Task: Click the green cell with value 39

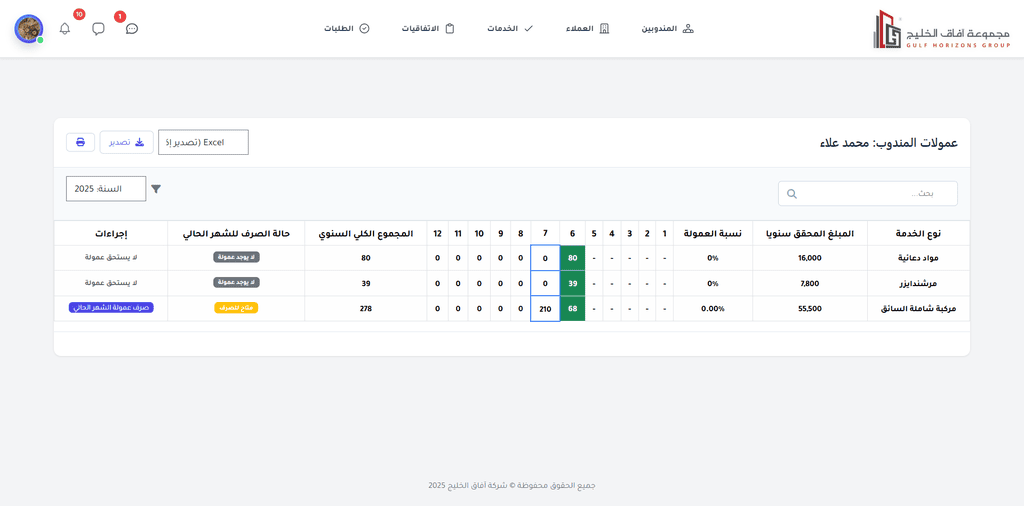Action: [573, 283]
